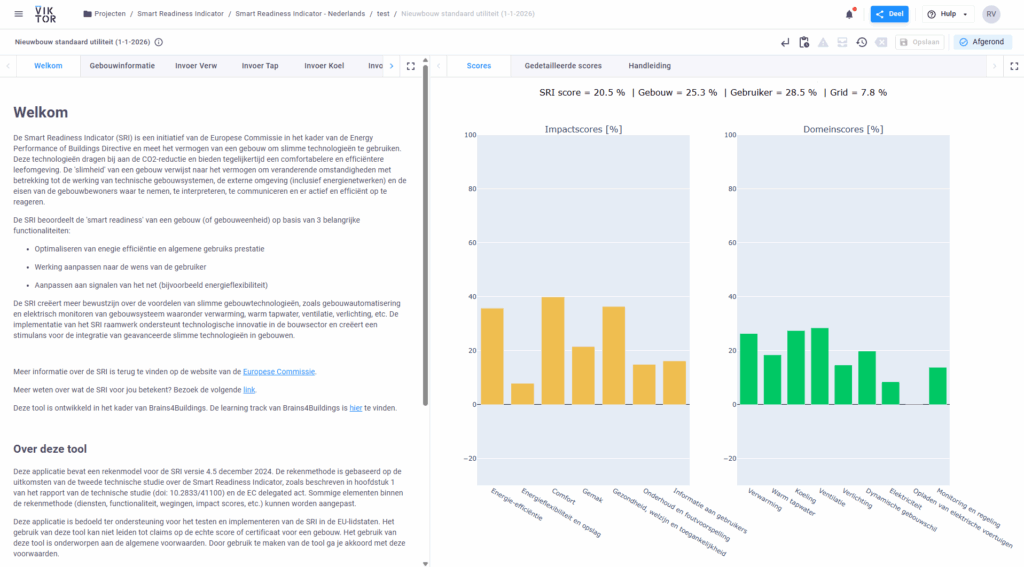
Task: Open the Invoer Tap tab
Action: (x=260, y=66)
